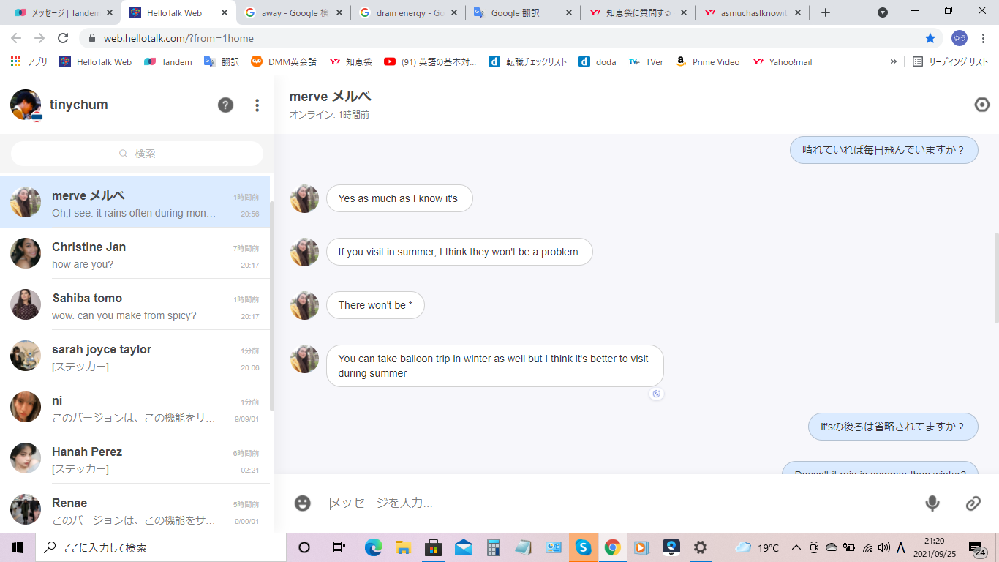This screenshot has width=999, height=562.
Task: Bookmark this page with the star icon
Action: pos(930,38)
